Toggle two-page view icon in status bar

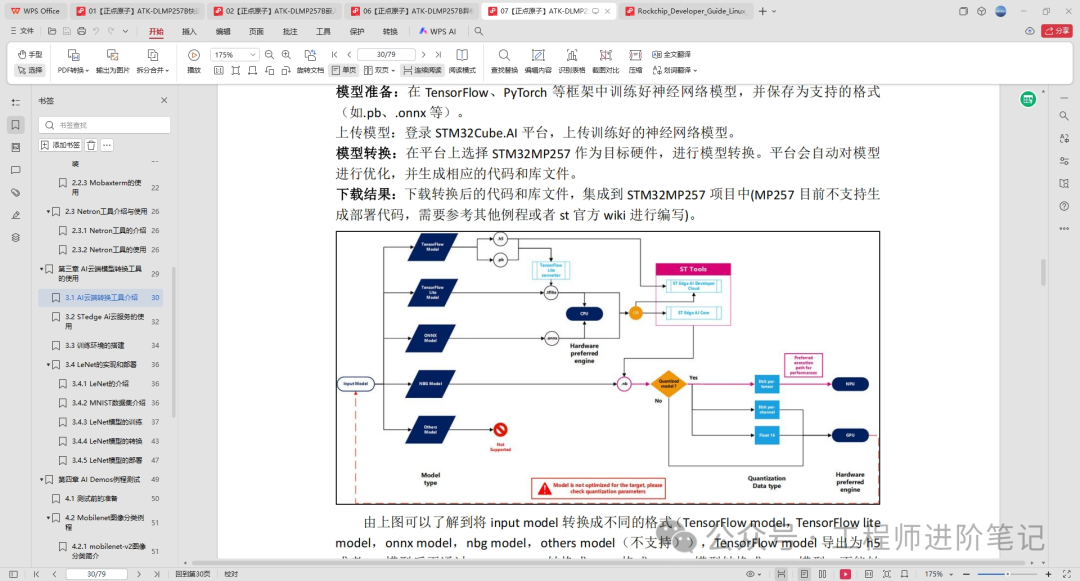[x=822, y=574]
